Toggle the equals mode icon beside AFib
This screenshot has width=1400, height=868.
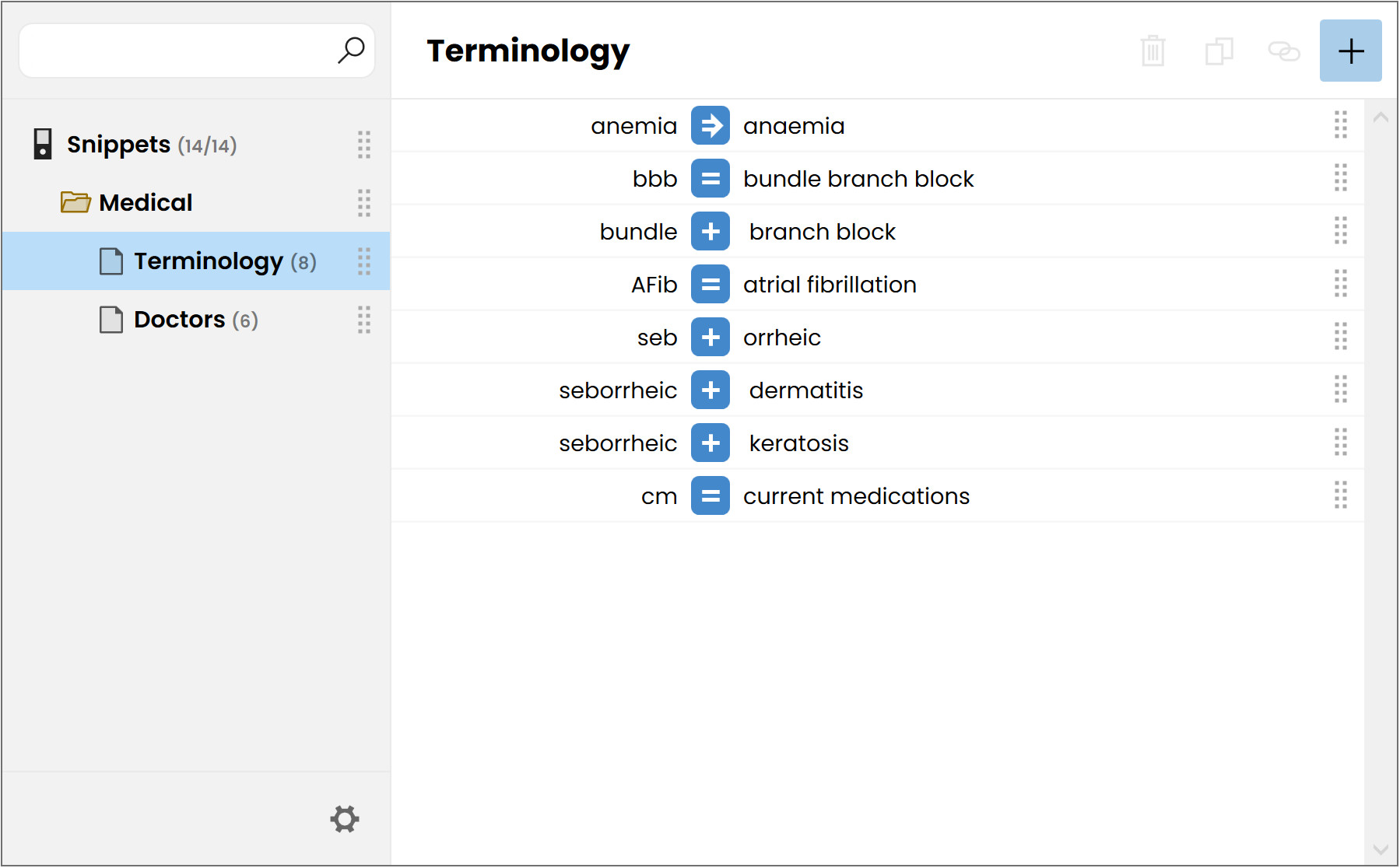click(x=711, y=285)
